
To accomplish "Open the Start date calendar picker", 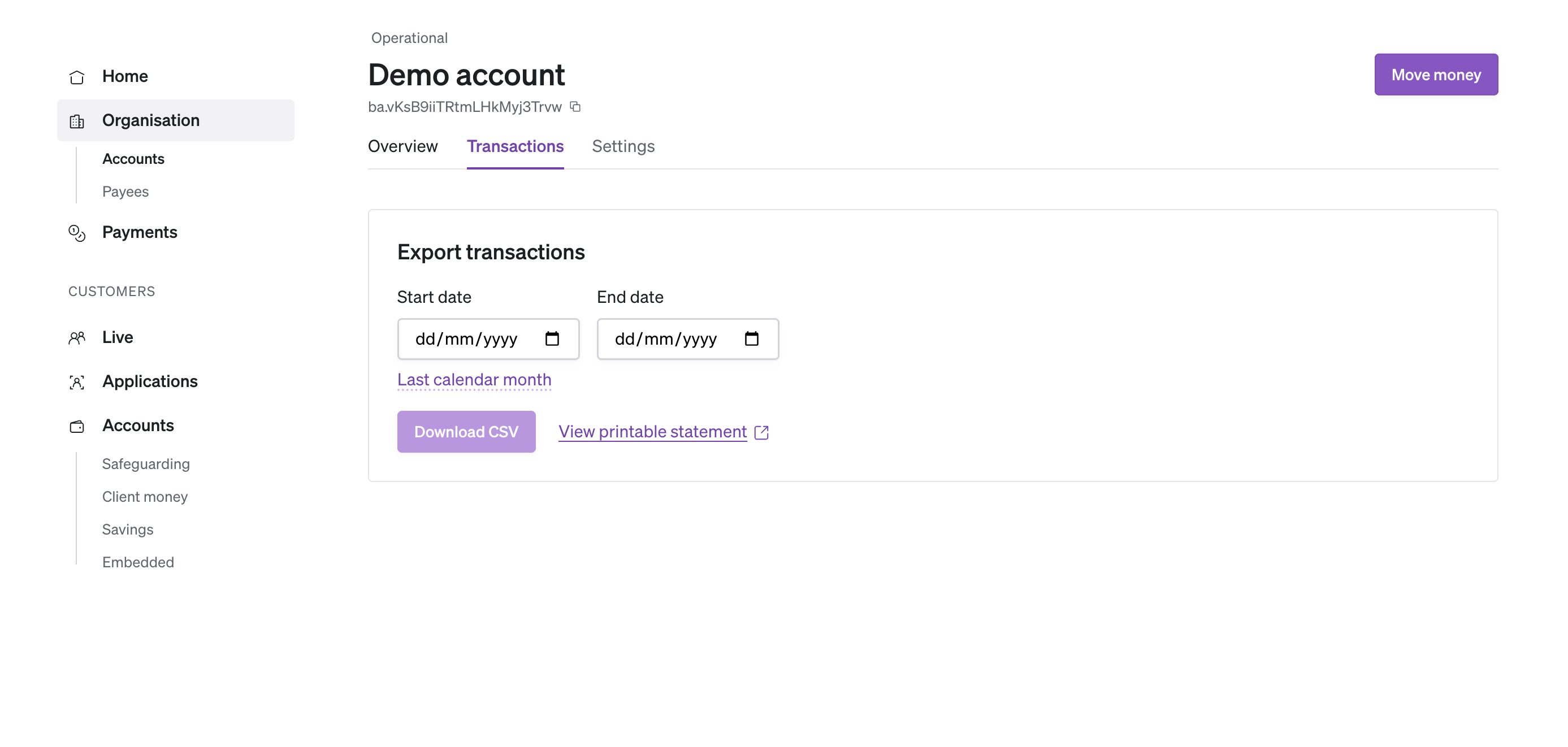I will [553, 339].
